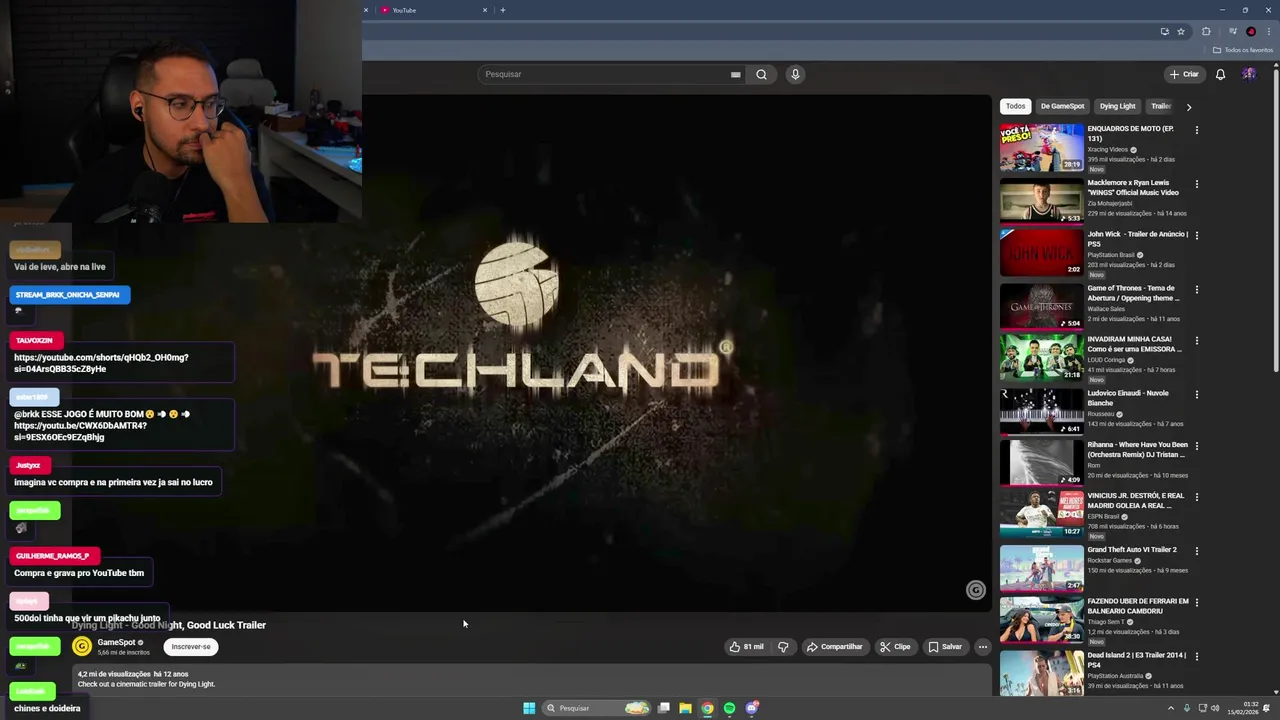This screenshot has width=1280, height=720.
Task: Open options menu for GTA VI Trailer 2
Action: pos(1196,551)
